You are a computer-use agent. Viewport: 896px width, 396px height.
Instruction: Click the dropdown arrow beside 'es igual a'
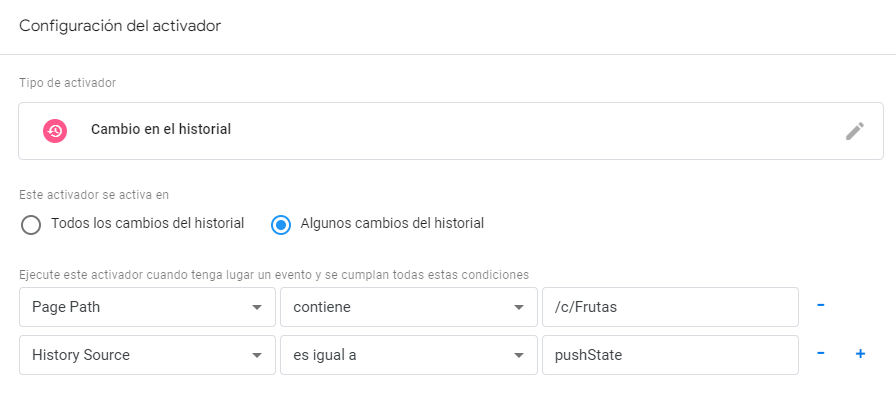click(518, 355)
